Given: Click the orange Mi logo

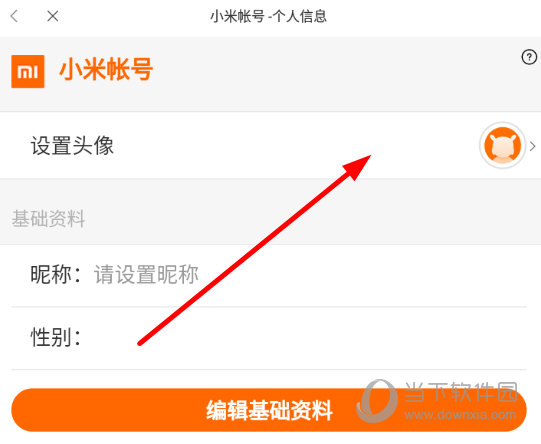Looking at the screenshot, I should pyautogui.click(x=28, y=71).
